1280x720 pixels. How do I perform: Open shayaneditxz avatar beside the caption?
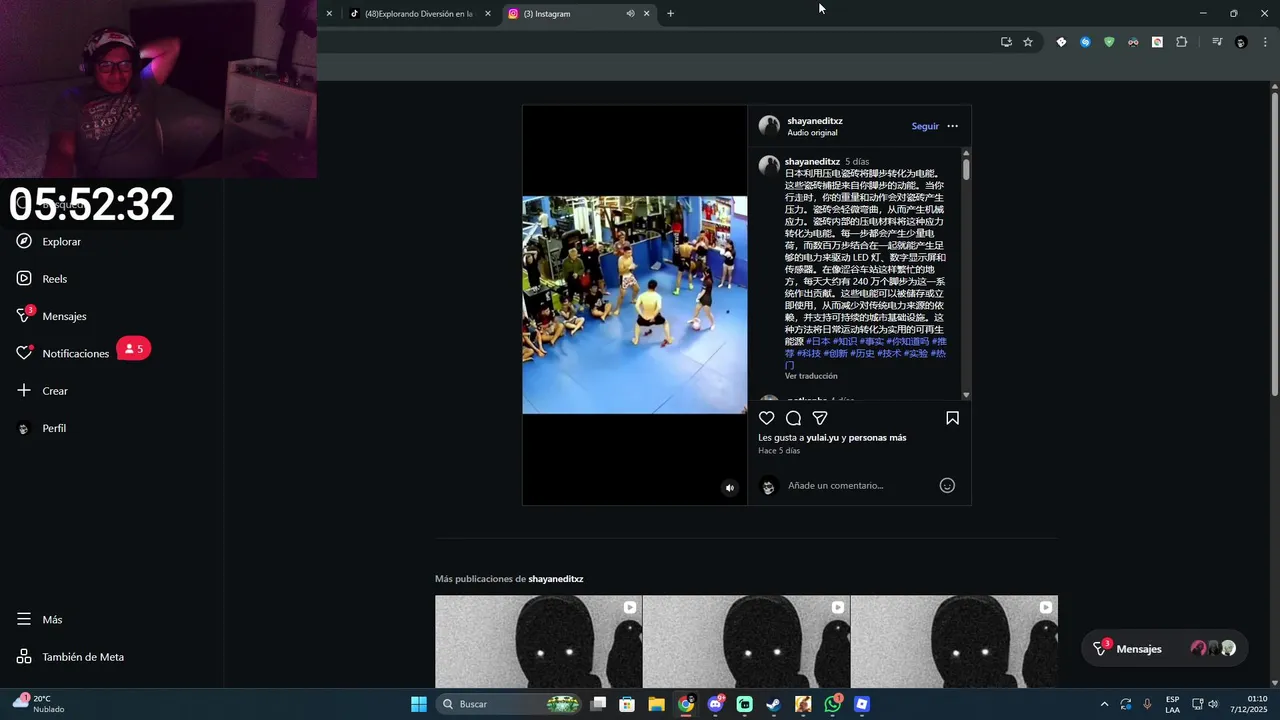[769, 166]
